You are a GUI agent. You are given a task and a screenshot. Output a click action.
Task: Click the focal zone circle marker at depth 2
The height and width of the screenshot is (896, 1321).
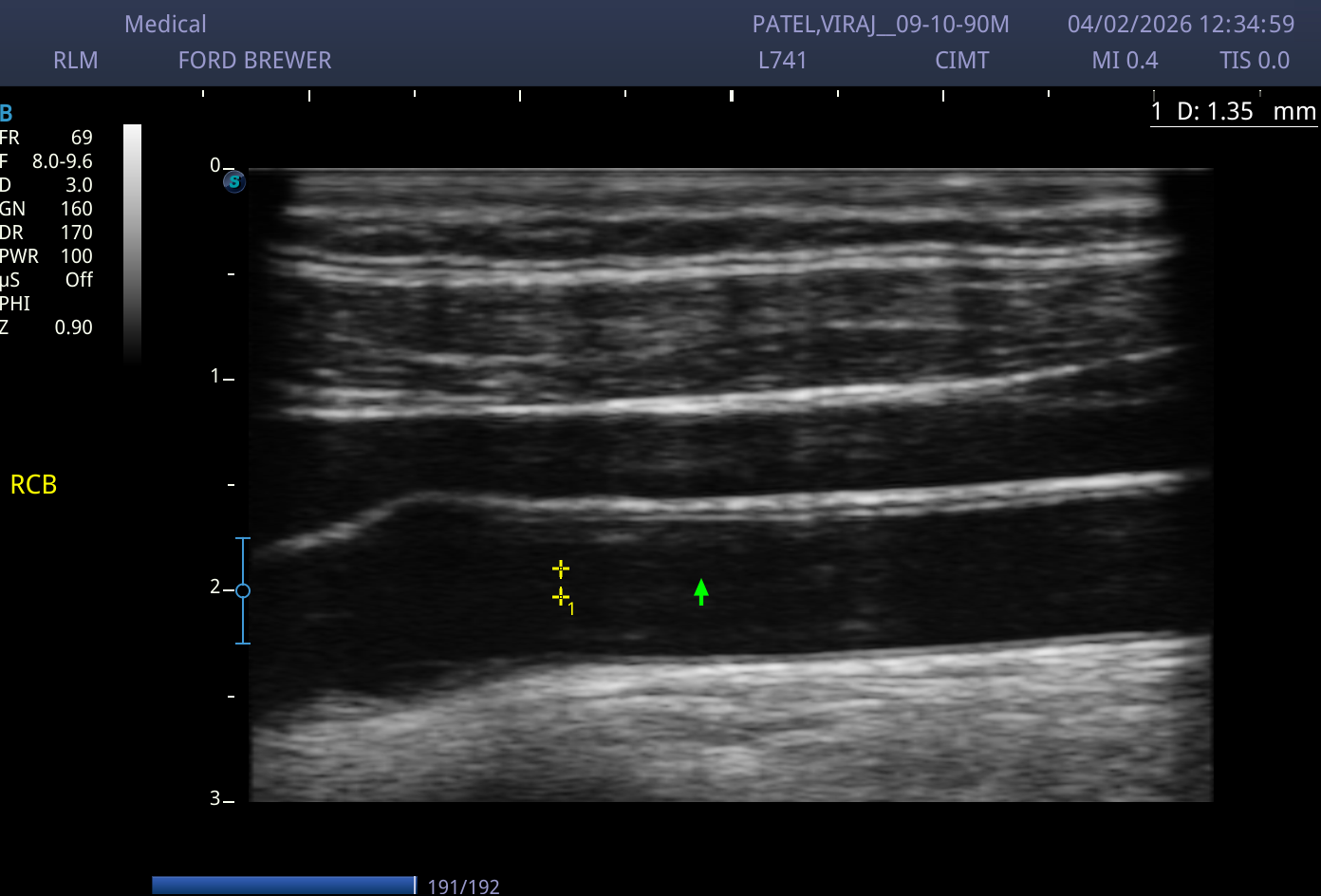(243, 590)
